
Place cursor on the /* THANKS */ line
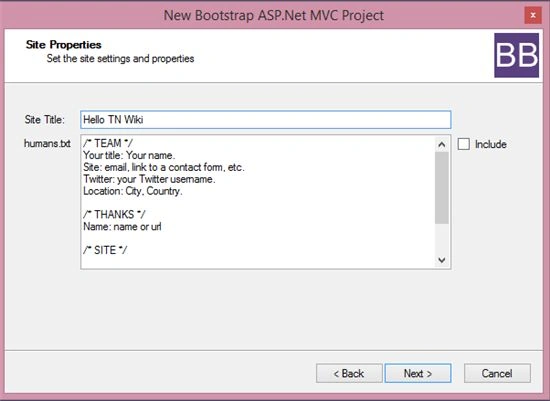114,214
